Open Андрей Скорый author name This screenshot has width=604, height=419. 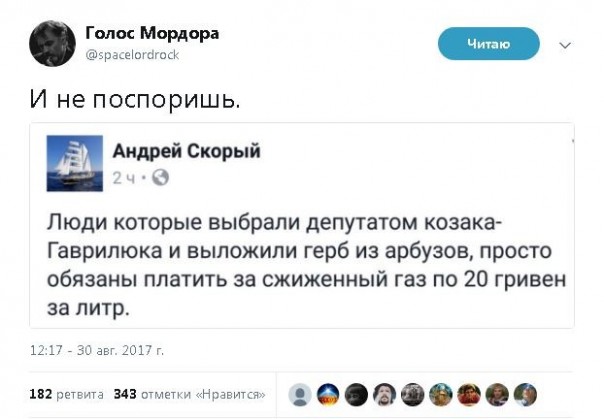tap(186, 151)
